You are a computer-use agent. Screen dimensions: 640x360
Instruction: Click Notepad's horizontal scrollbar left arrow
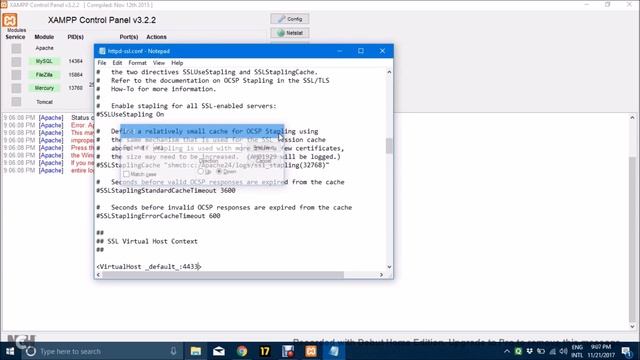(98, 275)
